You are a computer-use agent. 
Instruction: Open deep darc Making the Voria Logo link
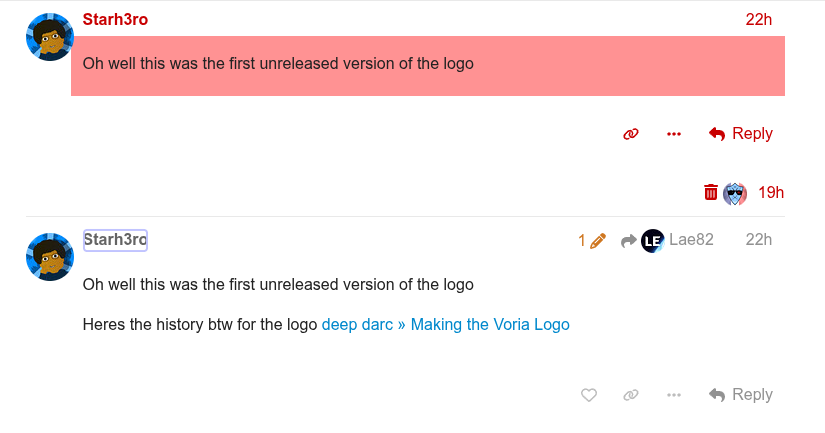pos(445,325)
